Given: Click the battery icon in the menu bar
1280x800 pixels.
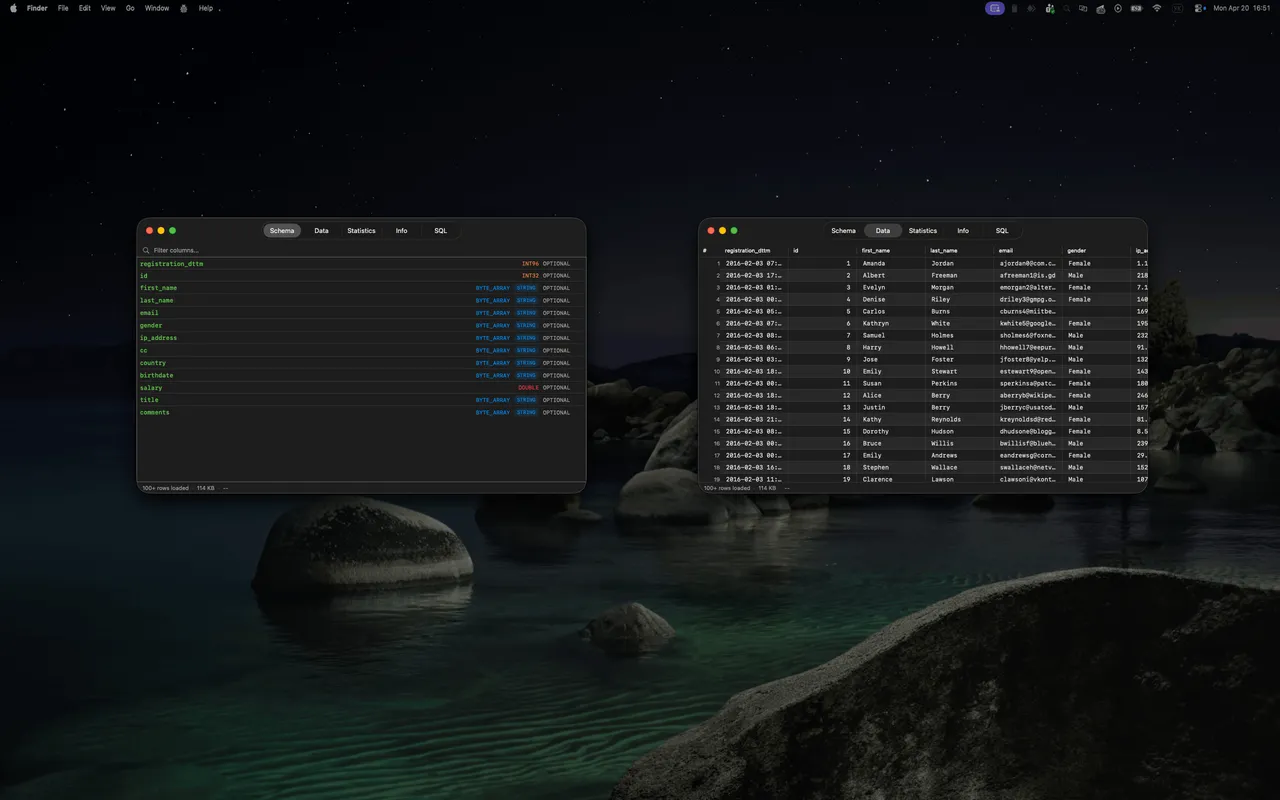Looking at the screenshot, I should (x=1136, y=8).
